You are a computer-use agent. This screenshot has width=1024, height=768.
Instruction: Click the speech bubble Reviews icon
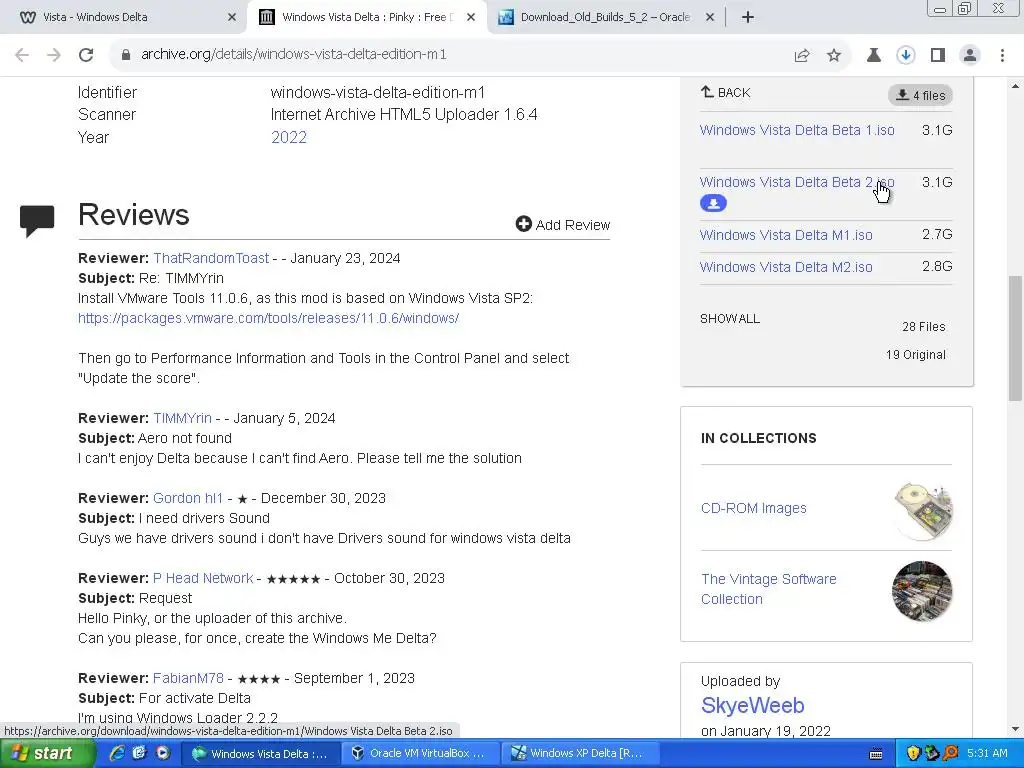click(37, 221)
